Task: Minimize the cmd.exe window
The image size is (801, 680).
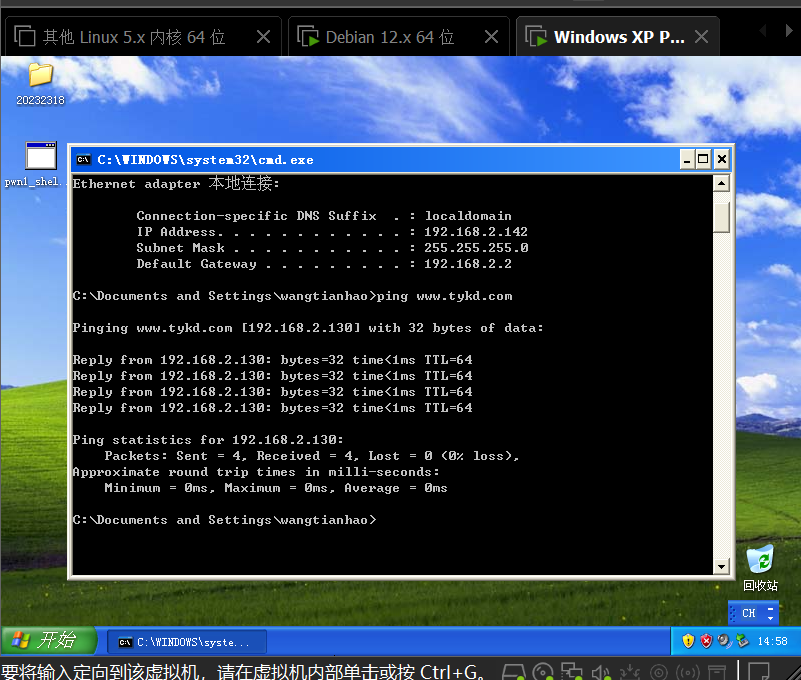Action: click(687, 160)
